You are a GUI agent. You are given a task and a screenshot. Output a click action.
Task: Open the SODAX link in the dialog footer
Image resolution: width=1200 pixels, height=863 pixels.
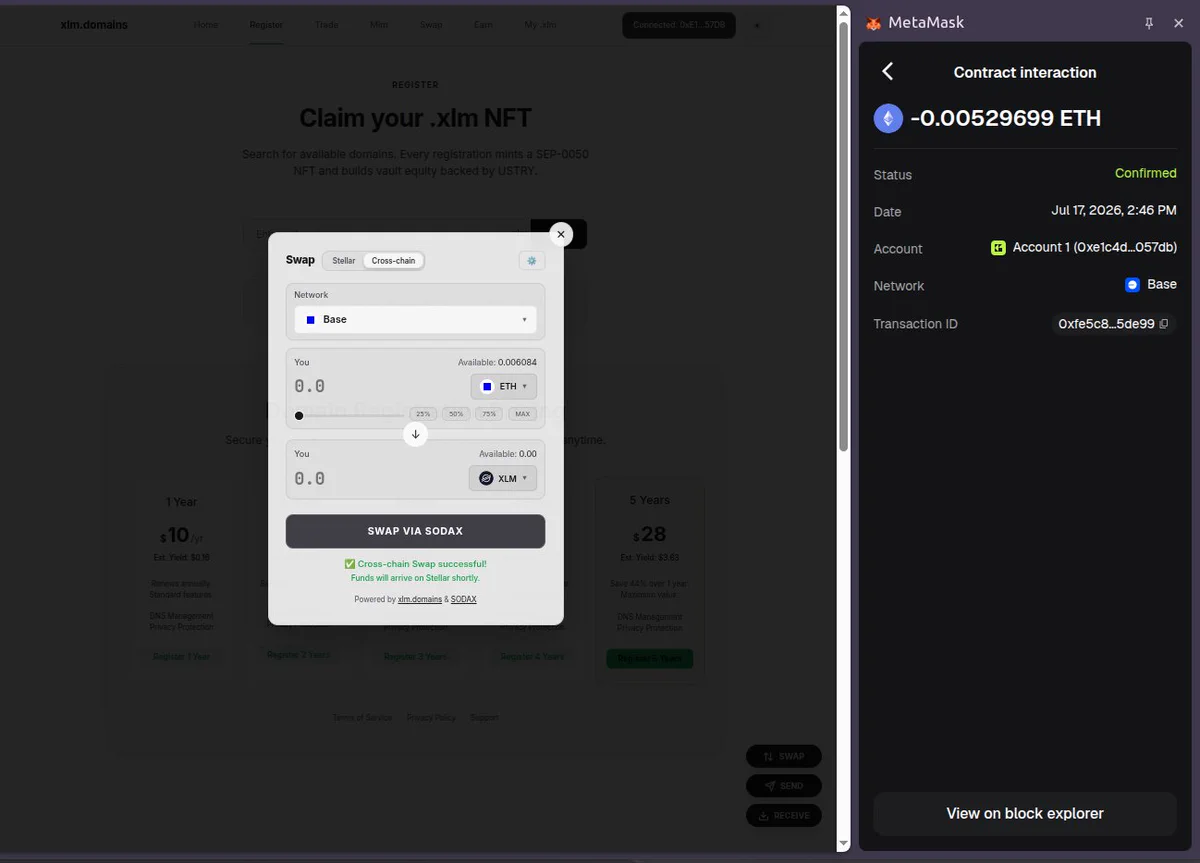tap(464, 599)
